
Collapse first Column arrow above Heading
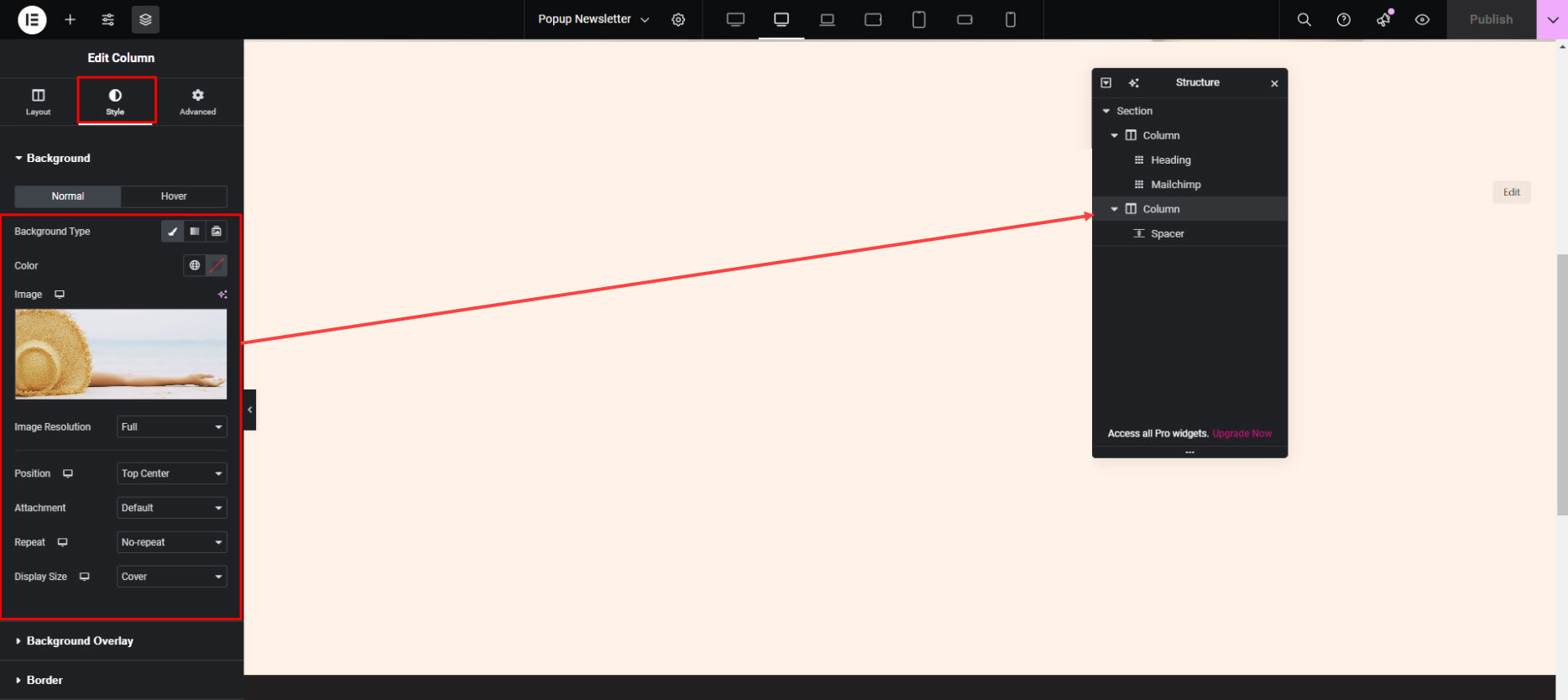[1115, 135]
